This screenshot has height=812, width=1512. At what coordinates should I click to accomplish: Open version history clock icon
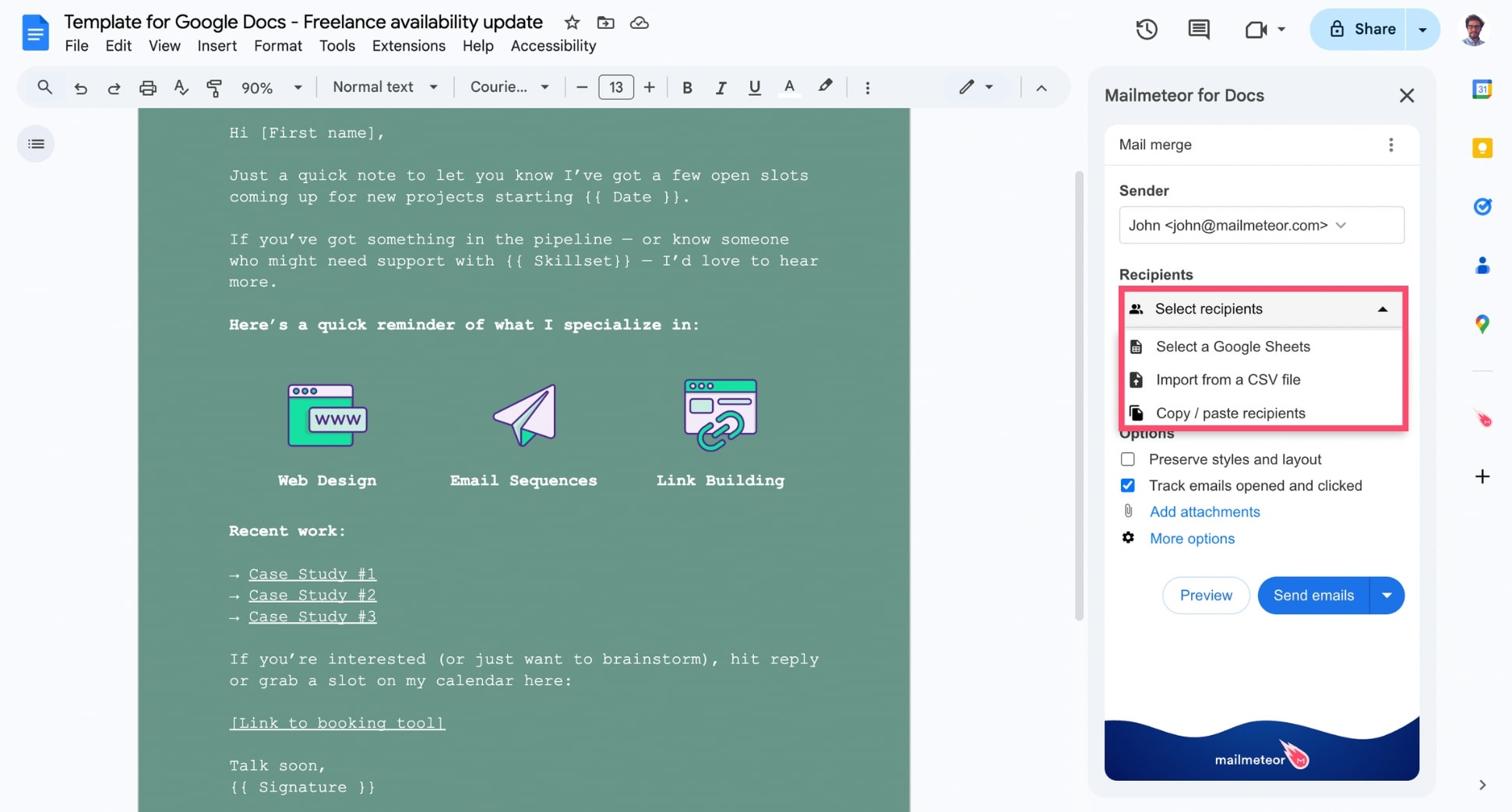click(x=1146, y=30)
